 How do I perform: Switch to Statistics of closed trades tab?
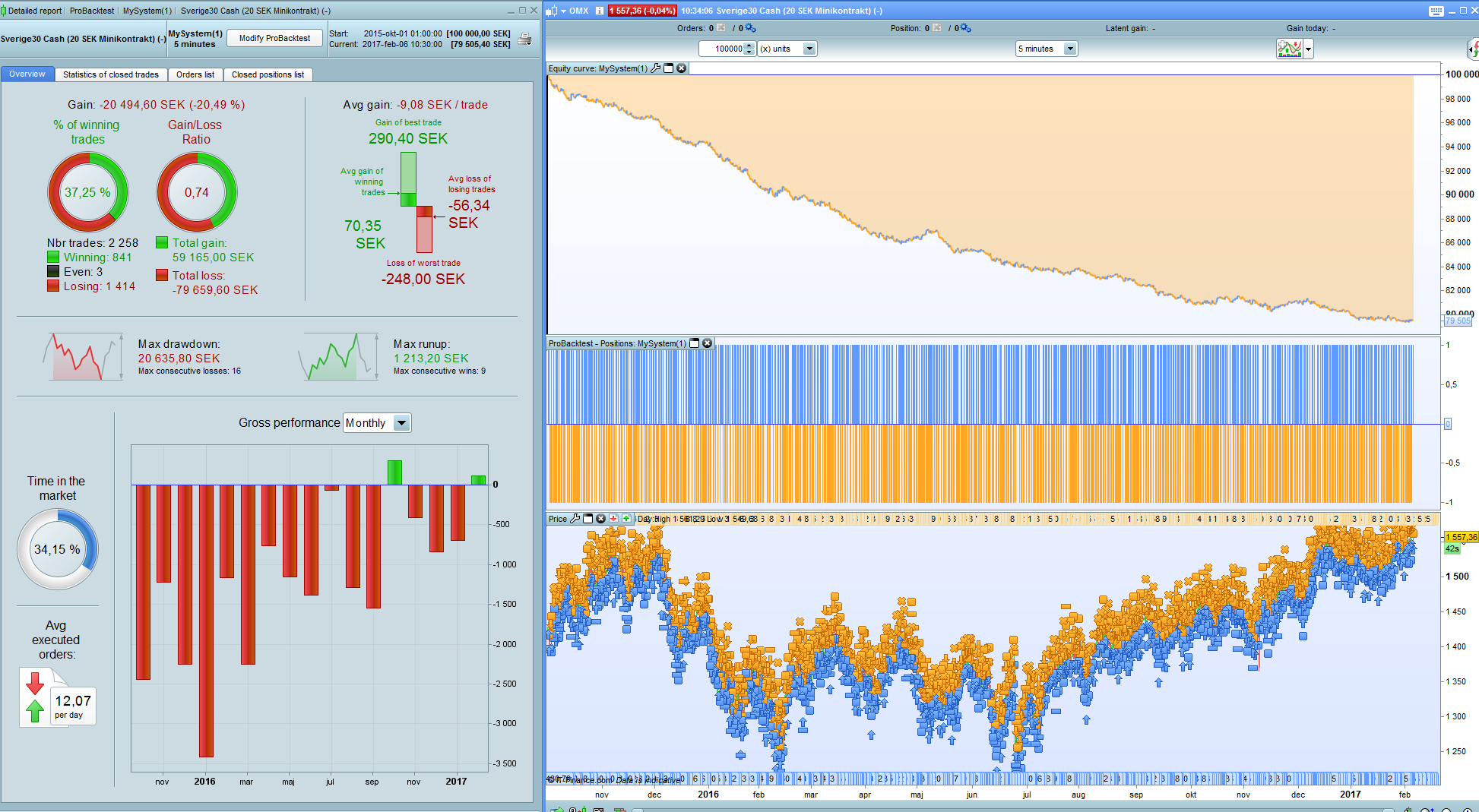point(111,74)
